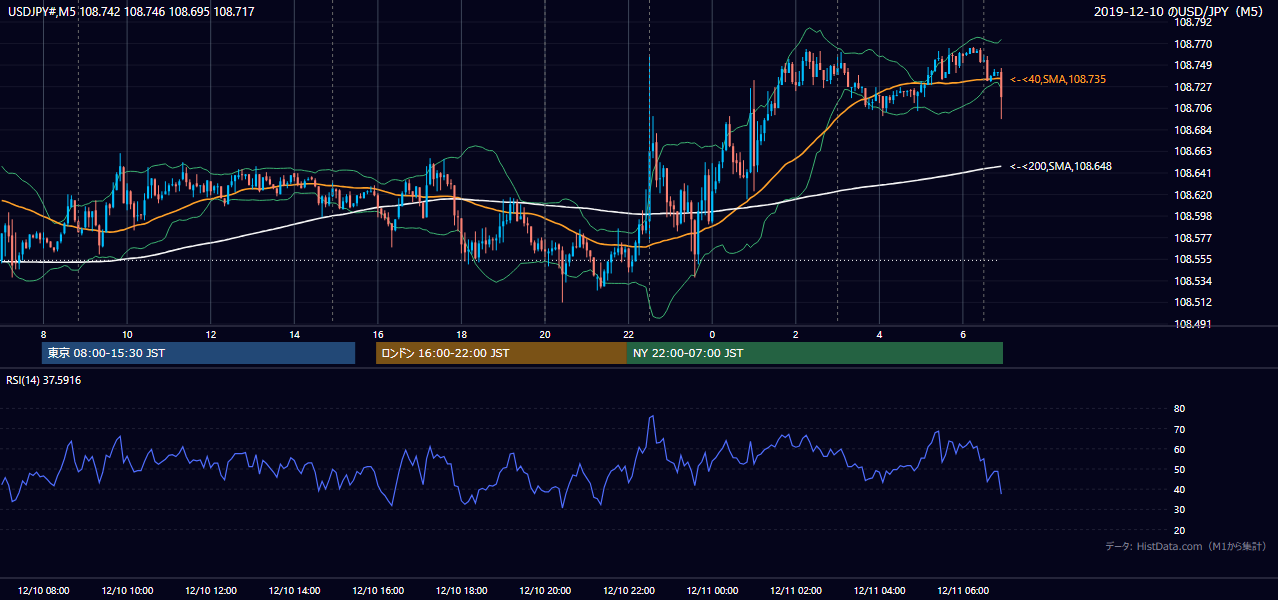
Task: Click the 12/11 00:00 time label
Action: pyautogui.click(x=712, y=591)
